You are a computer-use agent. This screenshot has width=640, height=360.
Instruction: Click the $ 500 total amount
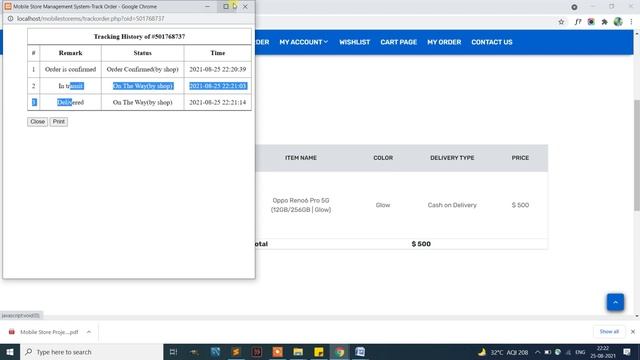pos(421,244)
